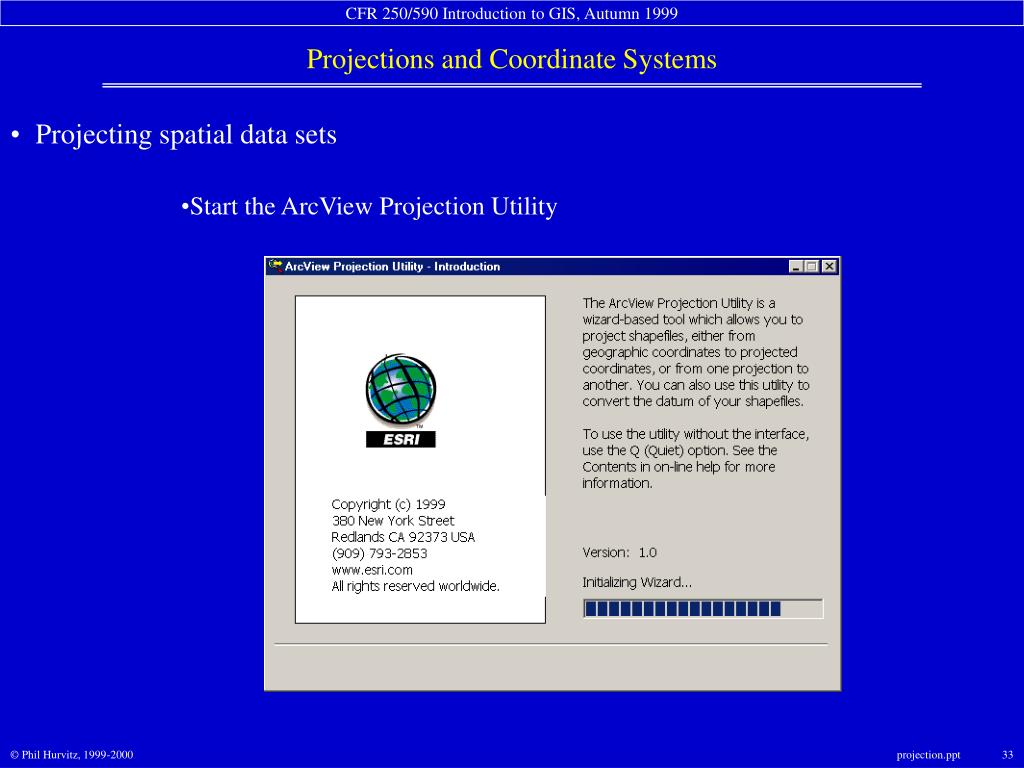The image size is (1024, 768).
Task: Click the www.esri.com address text
Action: coord(372,569)
